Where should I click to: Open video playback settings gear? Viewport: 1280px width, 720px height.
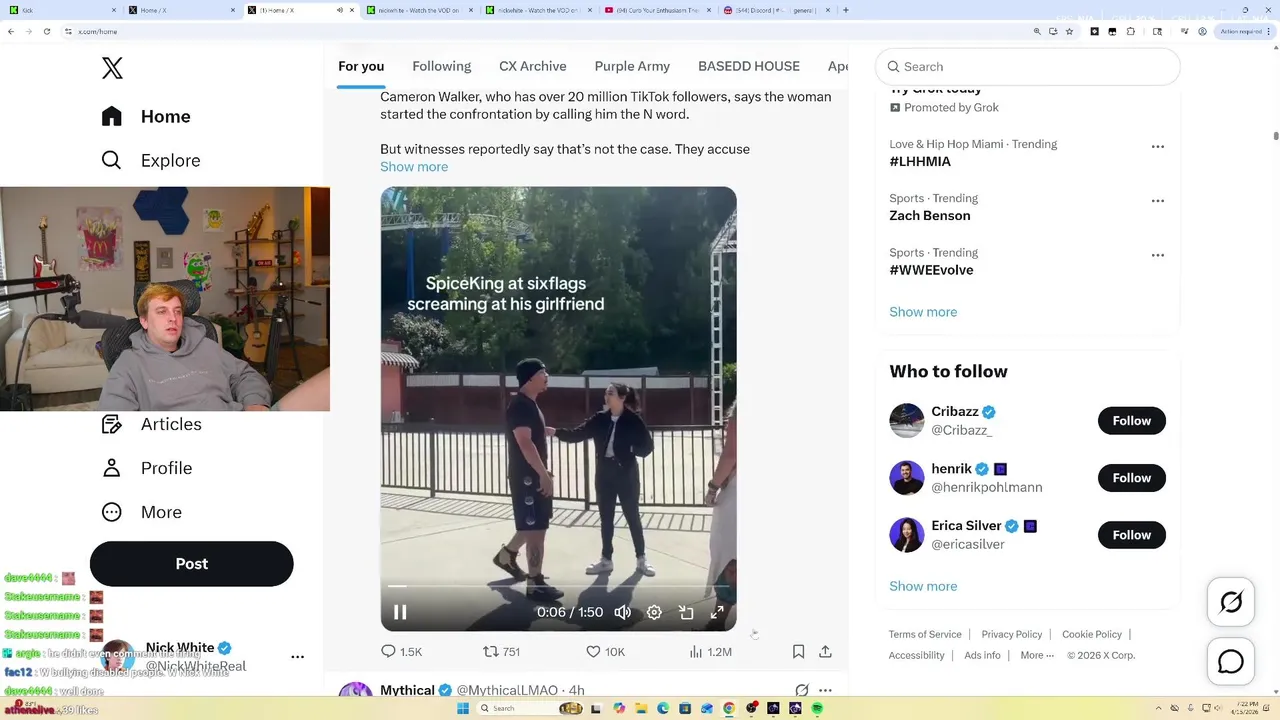point(654,612)
